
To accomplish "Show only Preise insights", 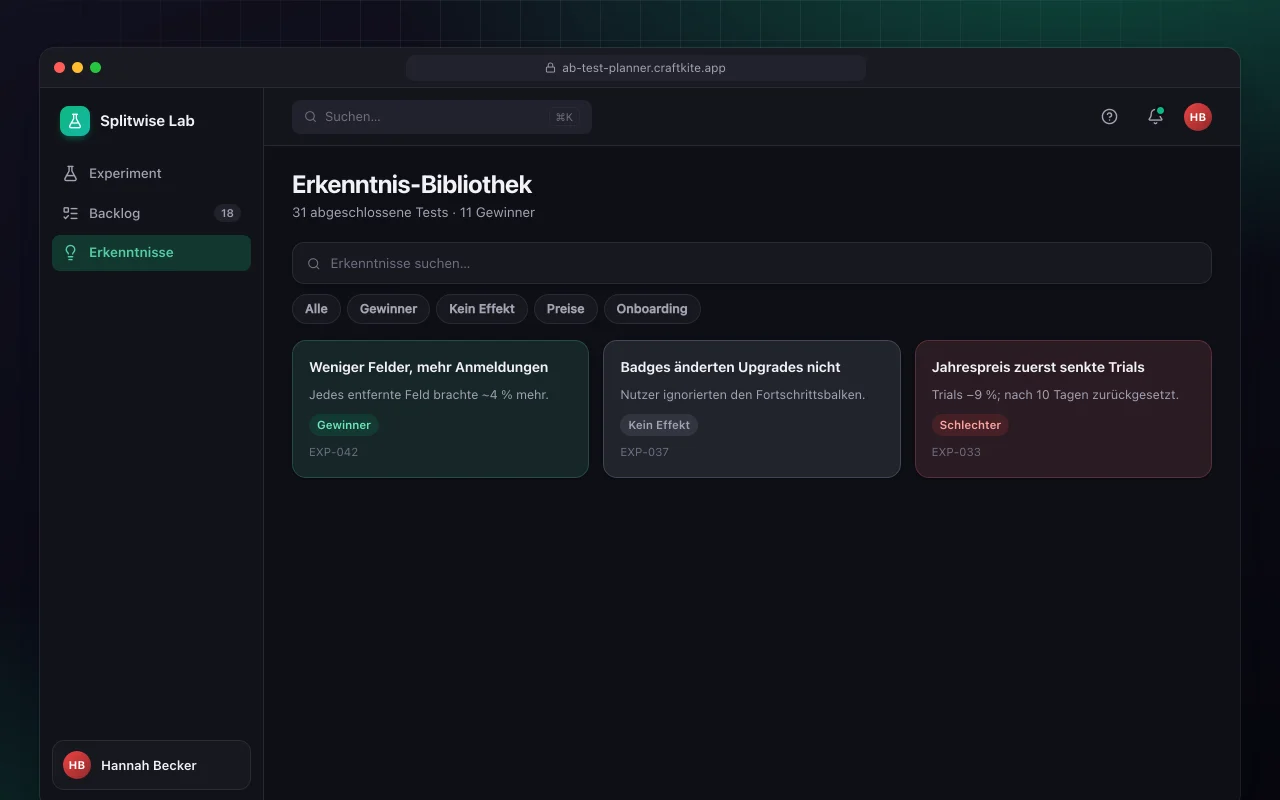I will pyautogui.click(x=565, y=309).
